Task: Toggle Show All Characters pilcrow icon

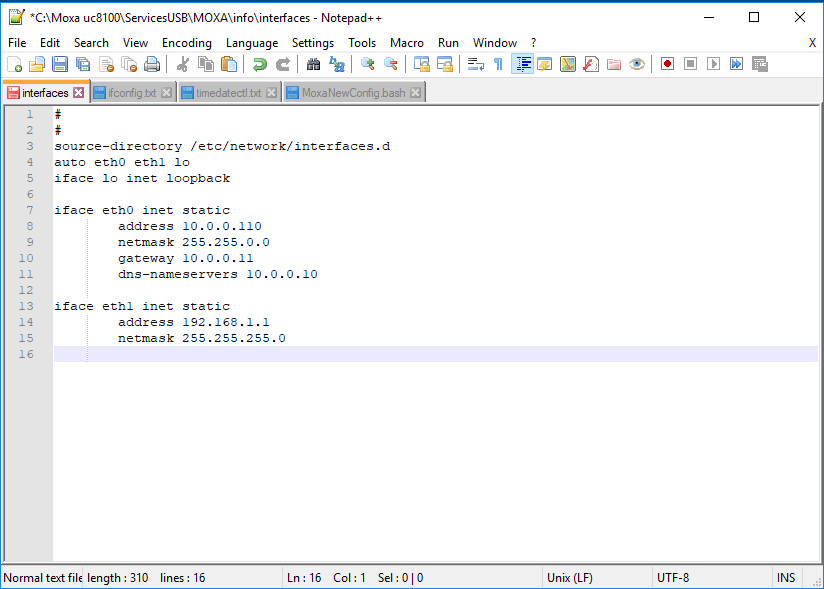Action: [x=498, y=64]
